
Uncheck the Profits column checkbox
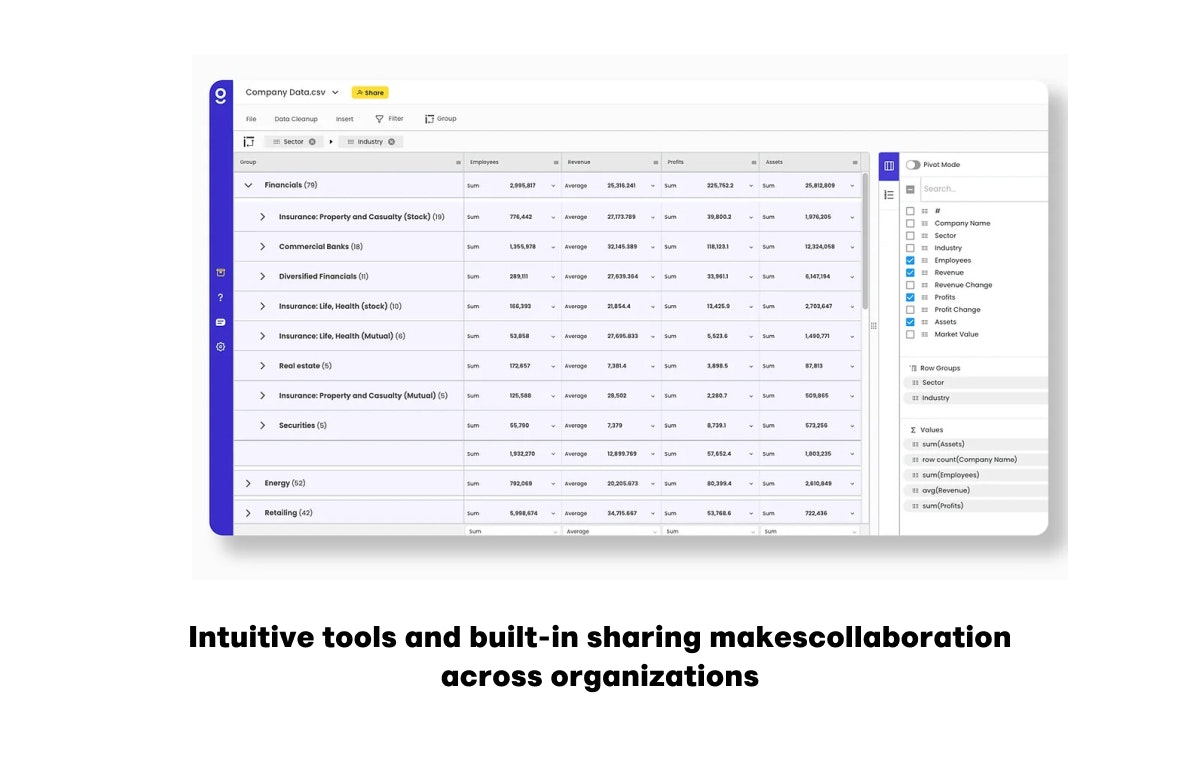point(910,298)
